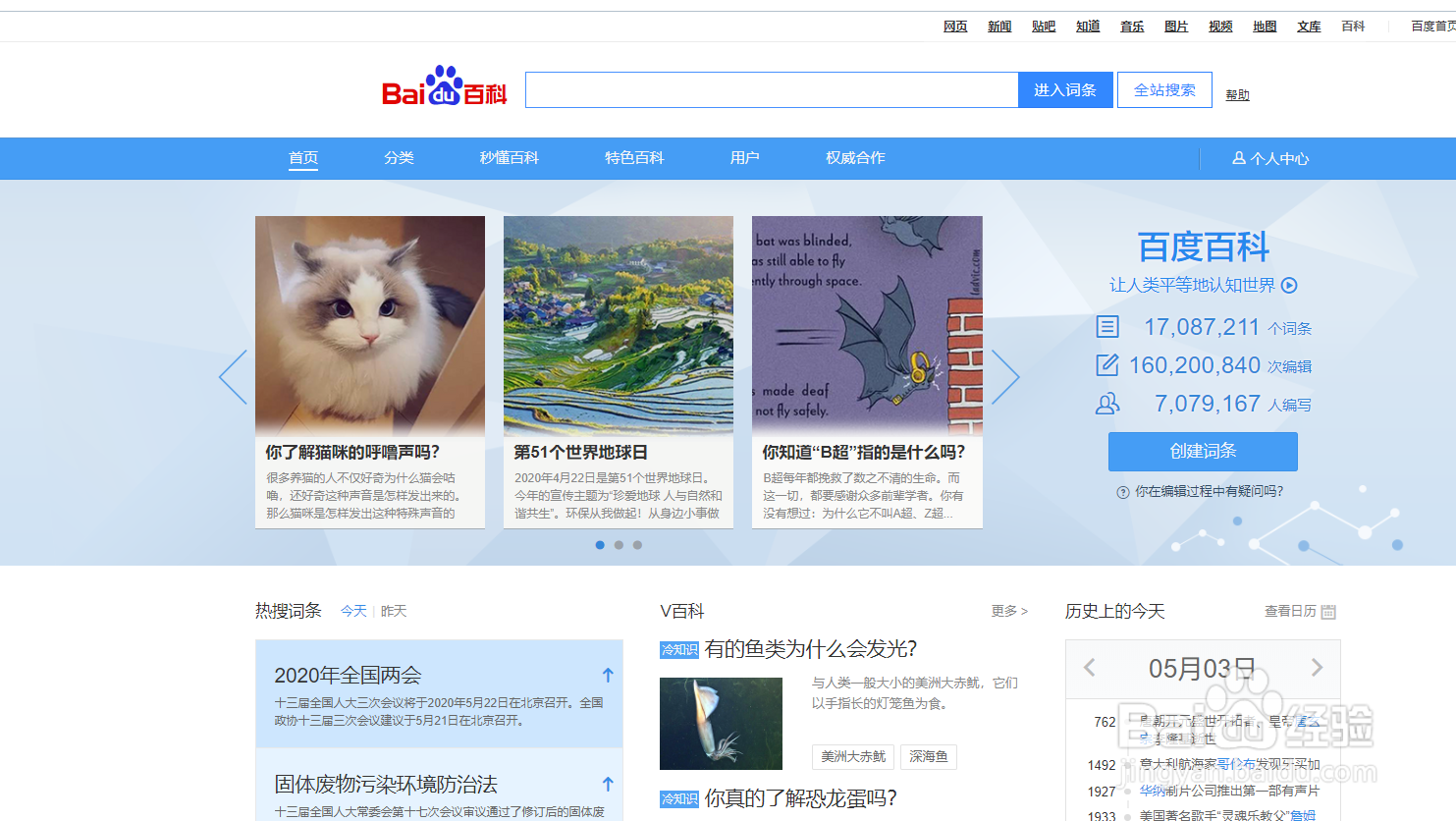Click the Baidu Baike logo
The height and width of the screenshot is (821, 1456).
[x=444, y=86]
